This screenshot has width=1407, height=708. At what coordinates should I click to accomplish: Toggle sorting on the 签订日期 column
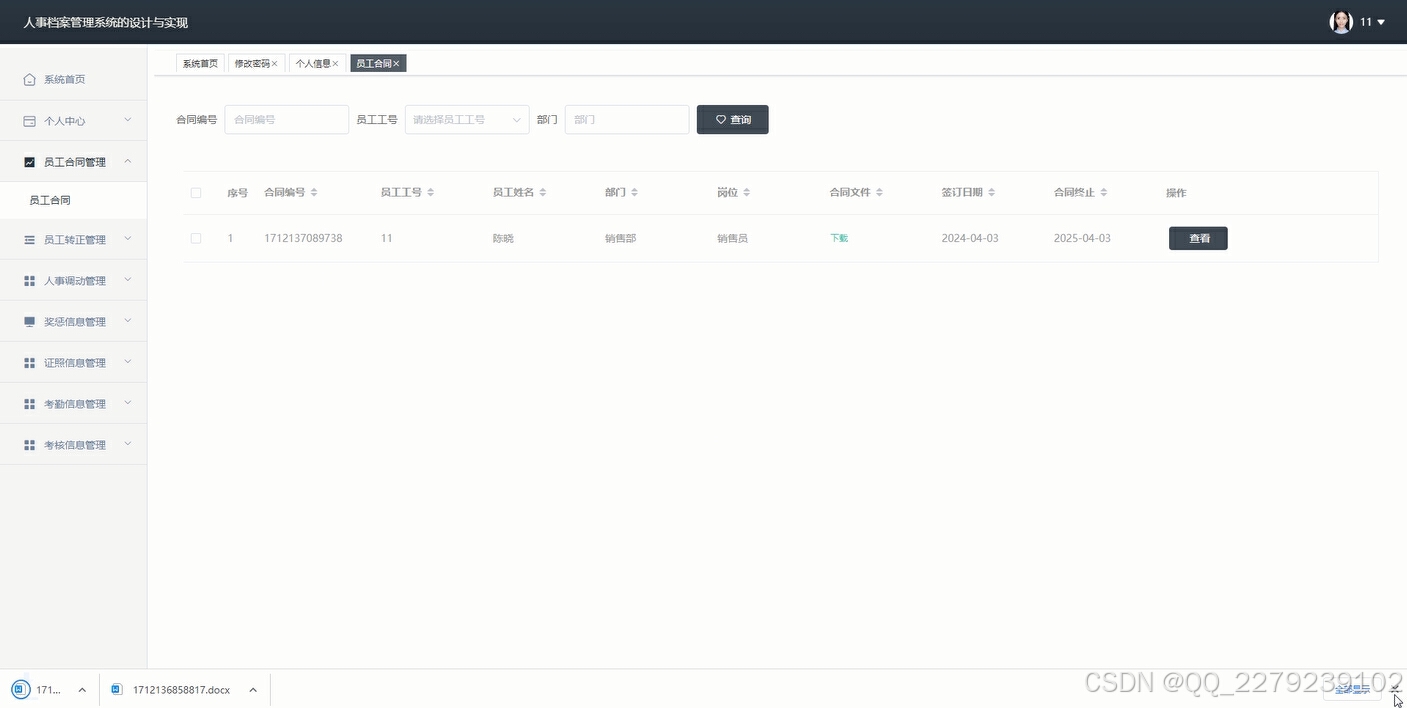click(x=991, y=192)
